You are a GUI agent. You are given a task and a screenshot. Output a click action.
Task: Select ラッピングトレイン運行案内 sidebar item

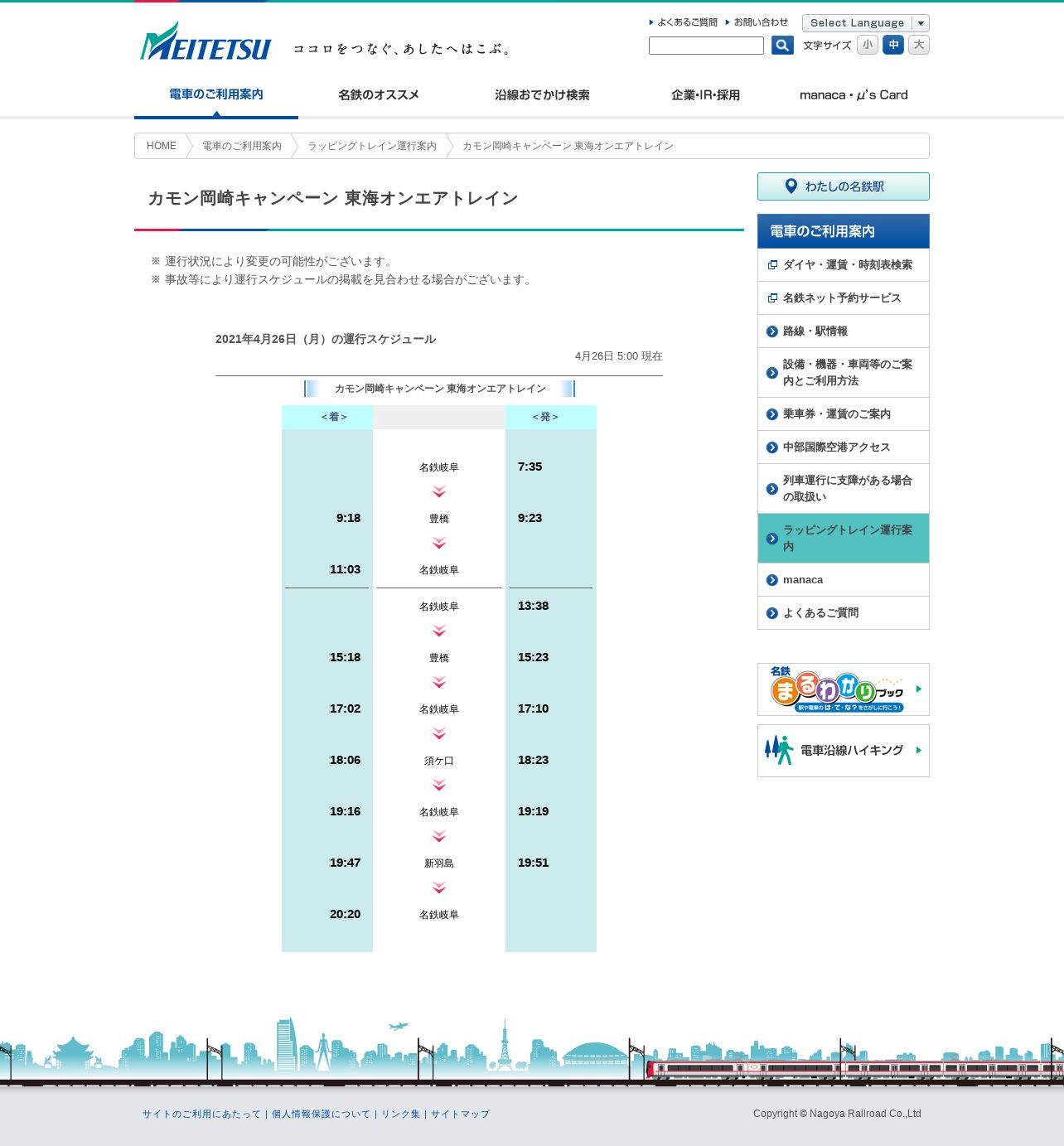tap(844, 539)
